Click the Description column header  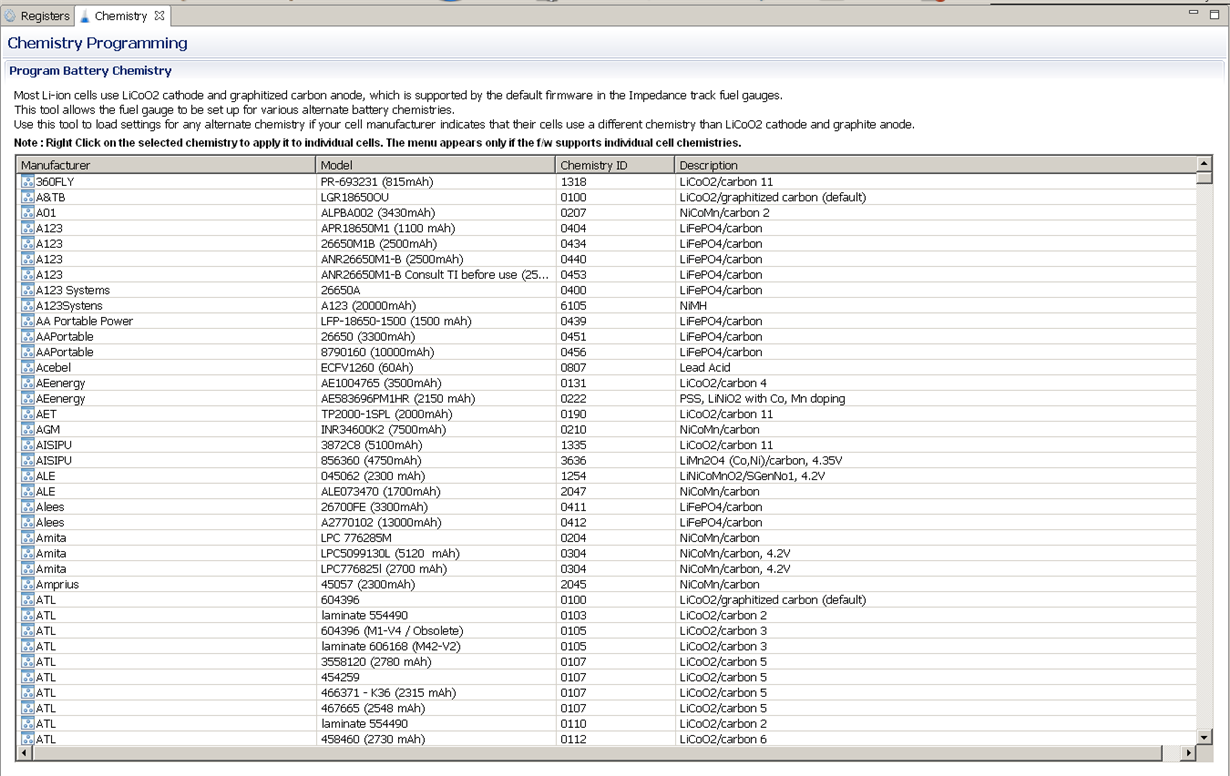(935, 165)
